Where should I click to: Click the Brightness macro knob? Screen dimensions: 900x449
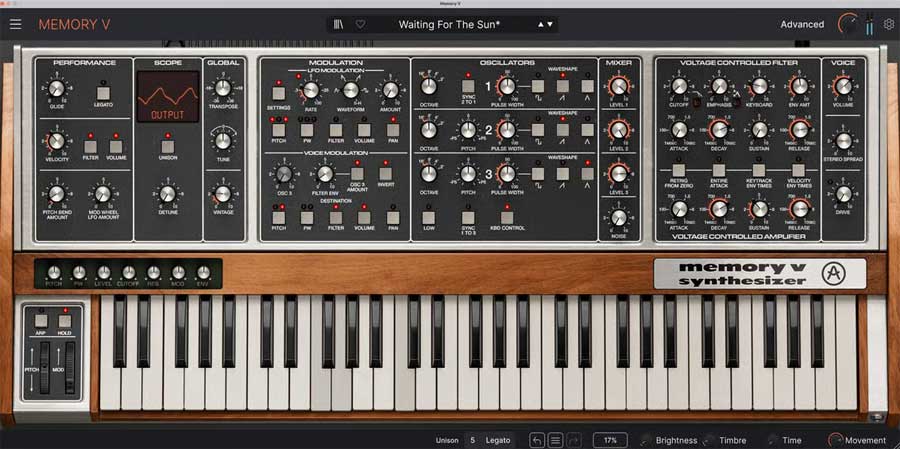coord(646,440)
